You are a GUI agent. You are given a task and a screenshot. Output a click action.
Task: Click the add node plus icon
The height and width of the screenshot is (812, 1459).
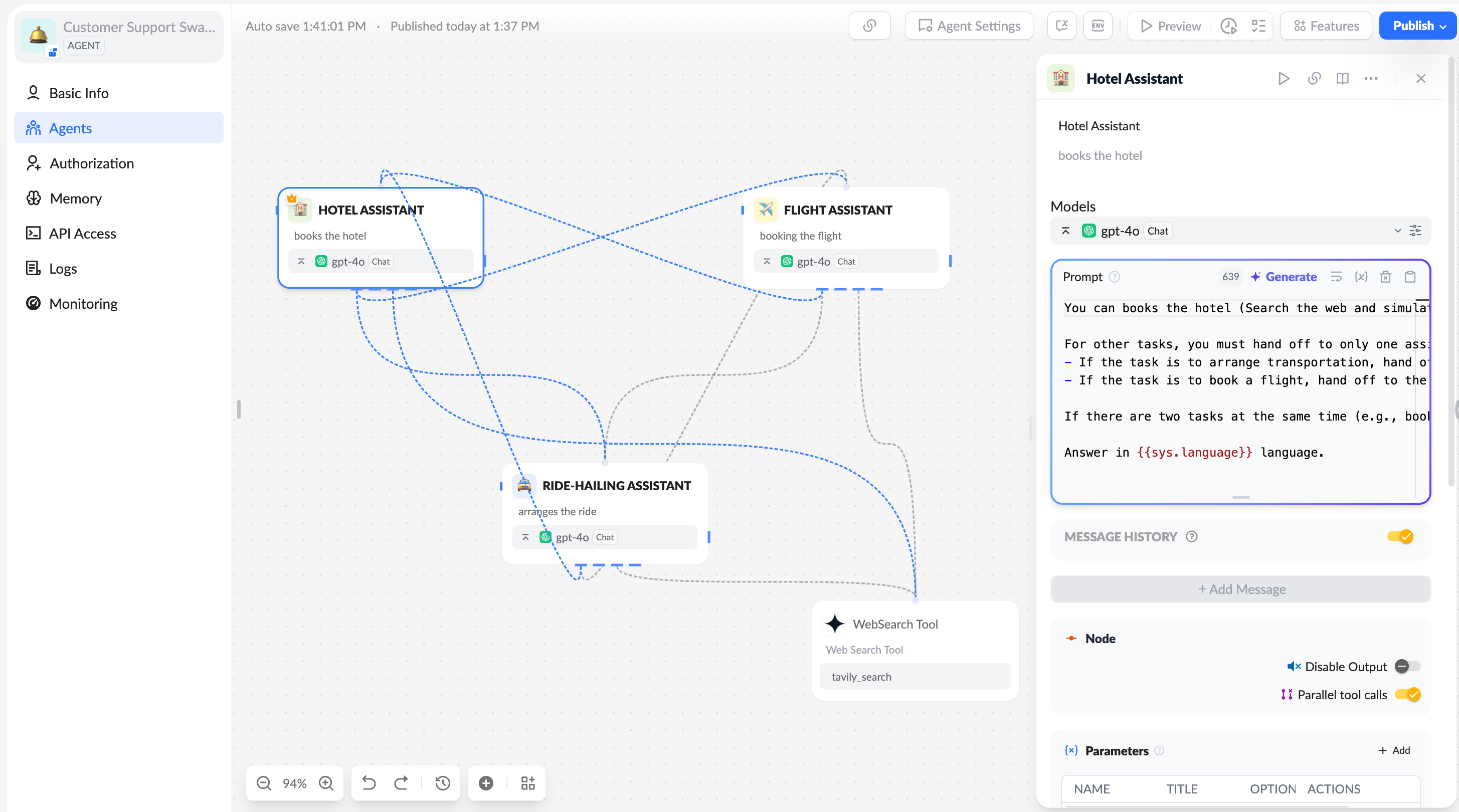coord(486,783)
